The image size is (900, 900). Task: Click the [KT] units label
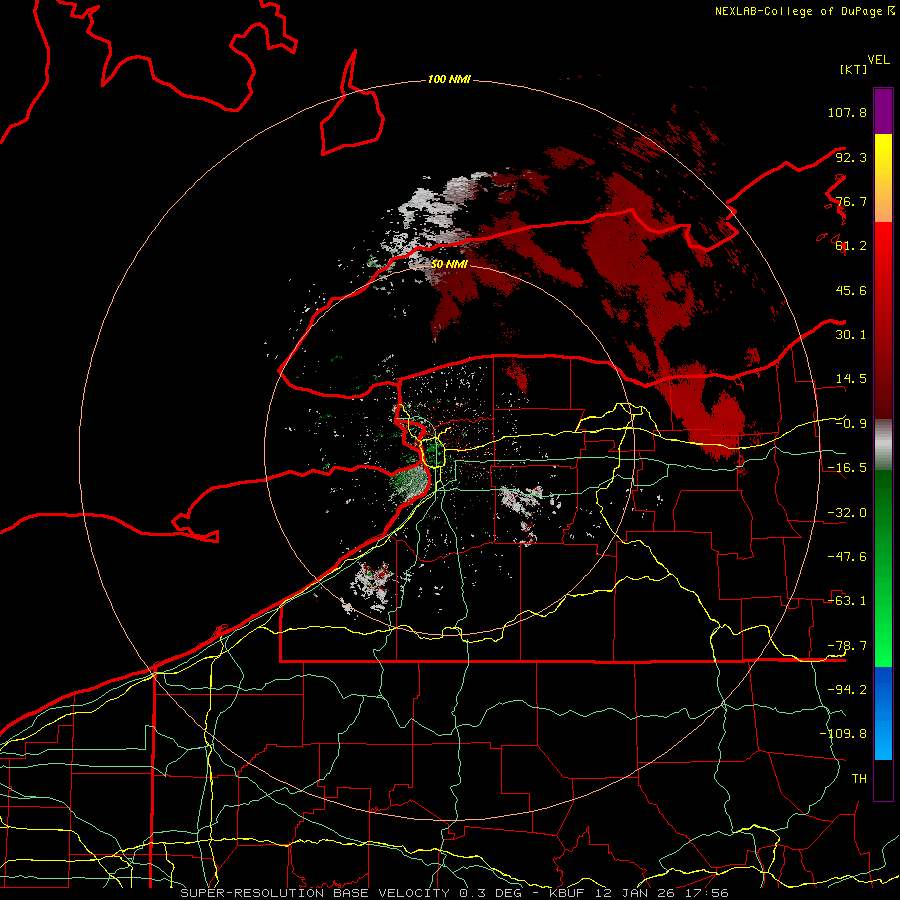coord(854,69)
